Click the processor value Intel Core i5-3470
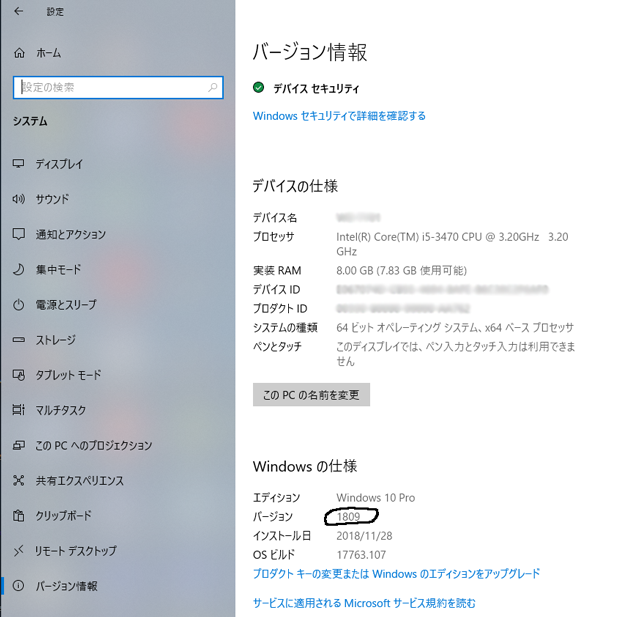This screenshot has height=617, width=640. point(452,244)
